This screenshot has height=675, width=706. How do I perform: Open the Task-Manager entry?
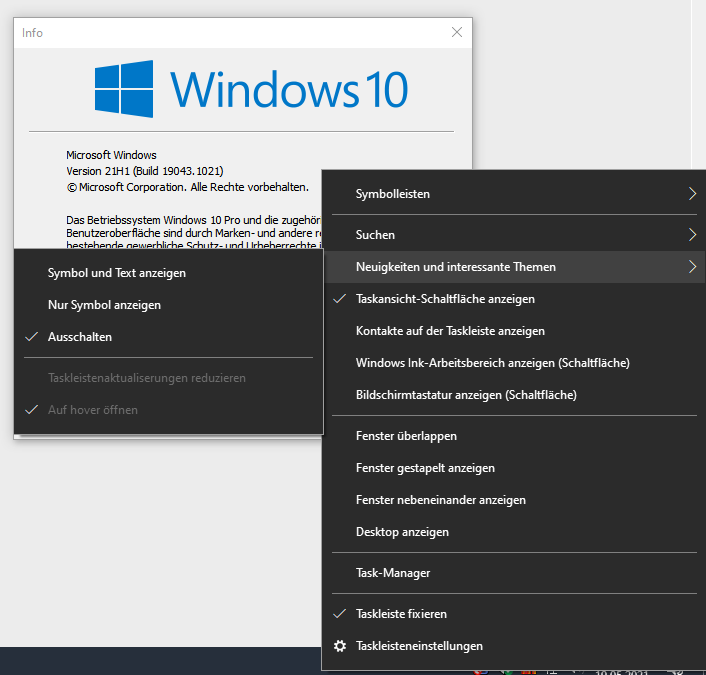514,573
